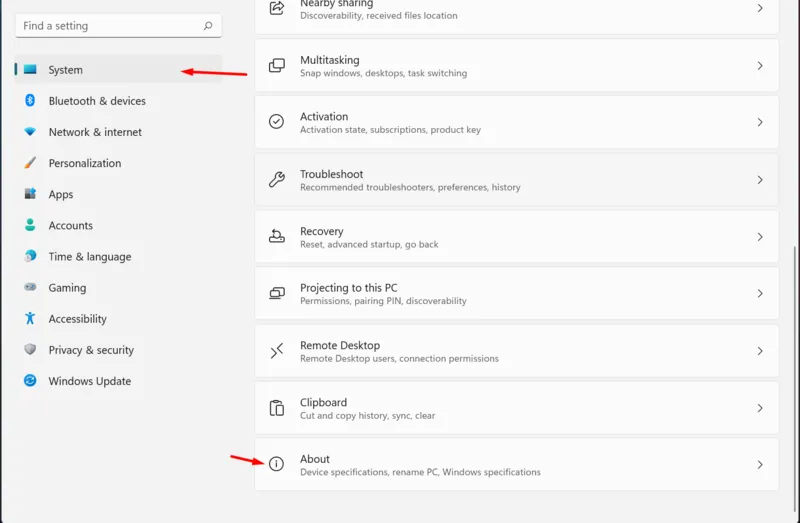
Task: Click the Nearby sharing icon
Action: click(x=277, y=8)
